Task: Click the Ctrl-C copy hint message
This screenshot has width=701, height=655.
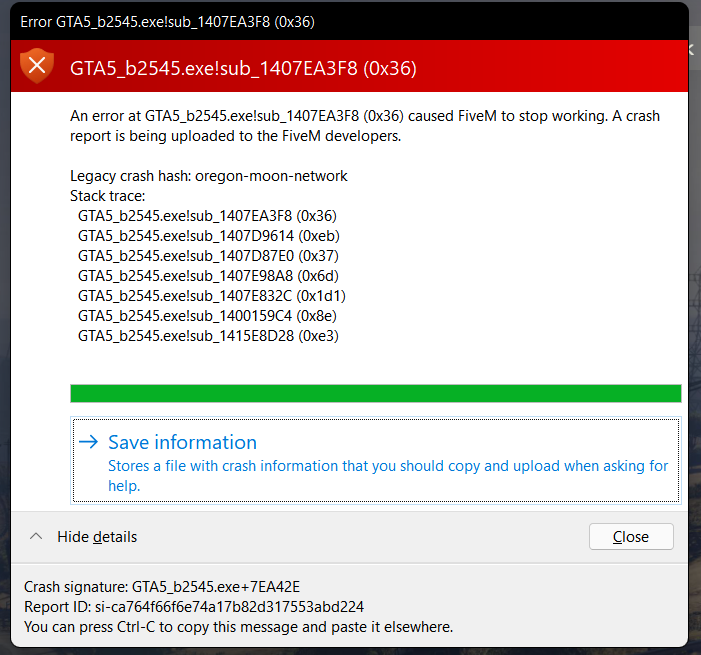Action: 238,627
